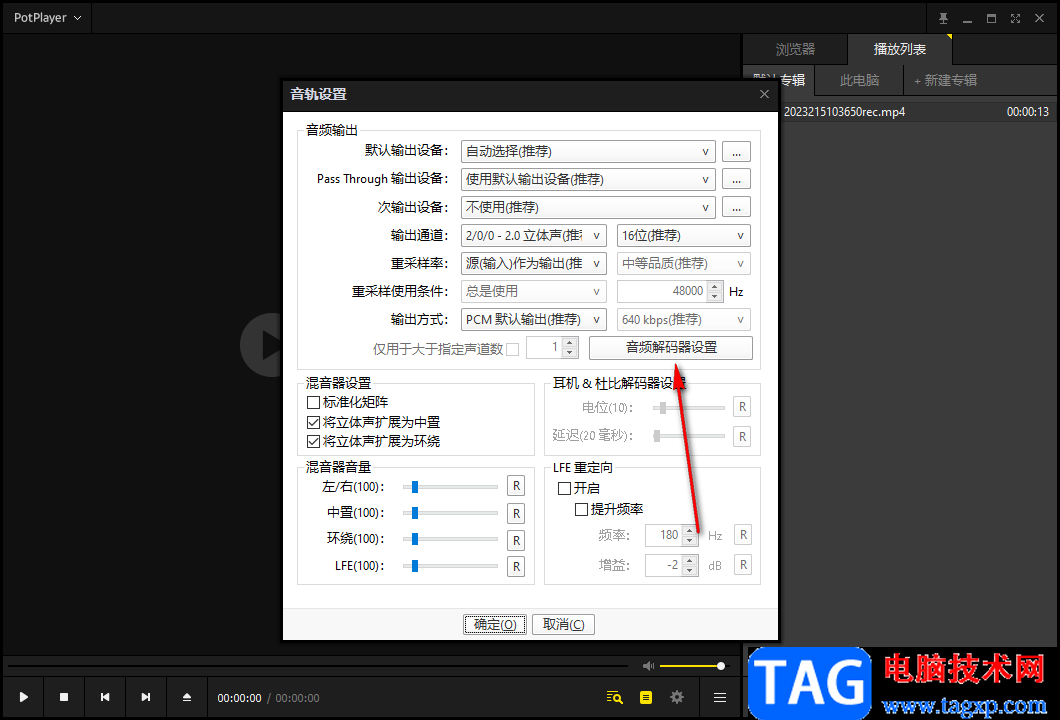Browse default output device options (...)
This screenshot has height=720, width=1060.
pyautogui.click(x=736, y=151)
